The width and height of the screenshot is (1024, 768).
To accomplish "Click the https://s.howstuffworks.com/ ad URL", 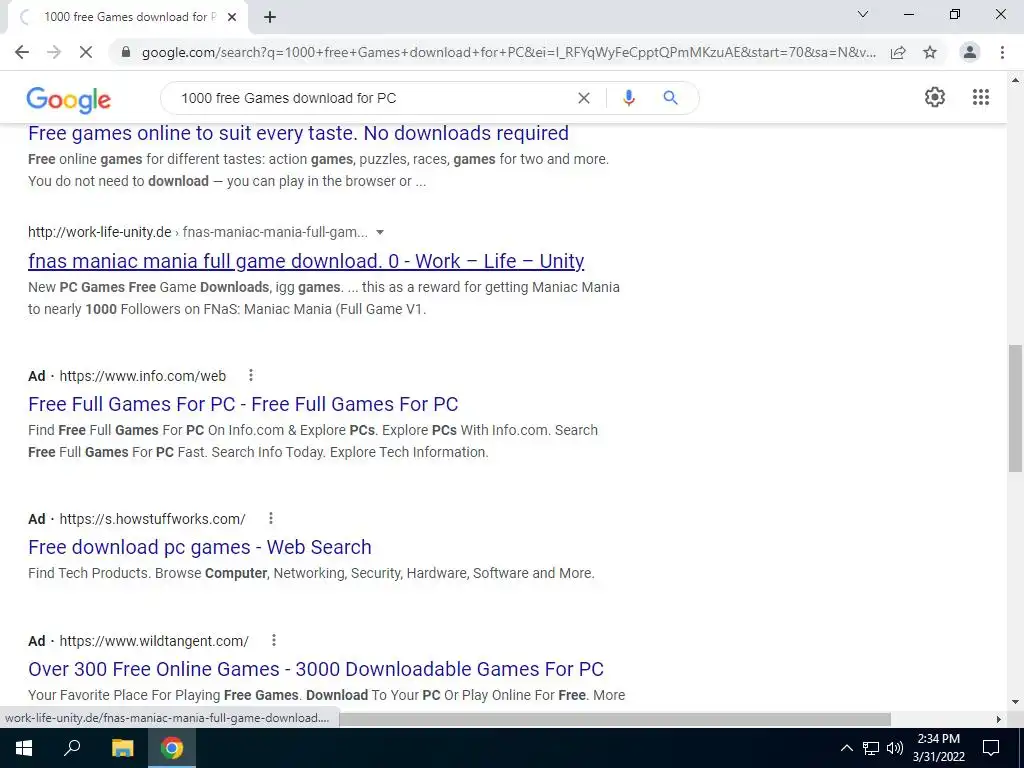I will 152,519.
